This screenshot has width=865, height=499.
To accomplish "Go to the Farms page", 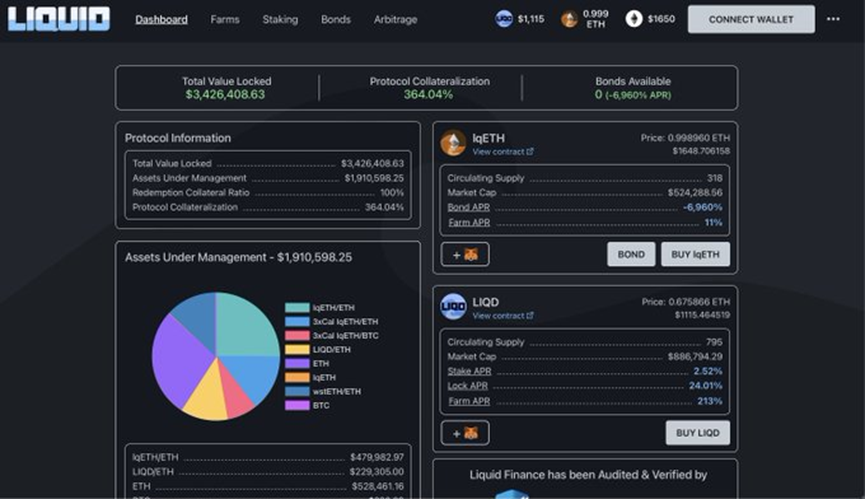I will (225, 19).
